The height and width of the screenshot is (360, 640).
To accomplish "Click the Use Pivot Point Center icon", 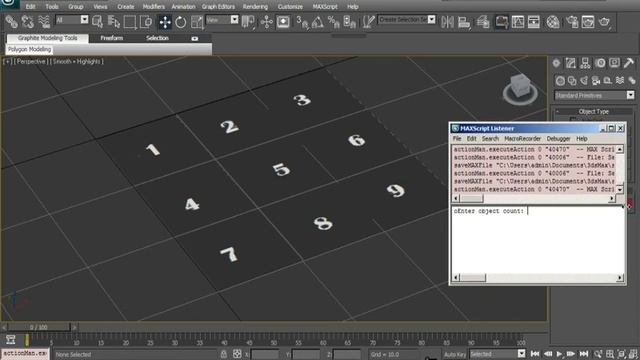I will pos(248,22).
